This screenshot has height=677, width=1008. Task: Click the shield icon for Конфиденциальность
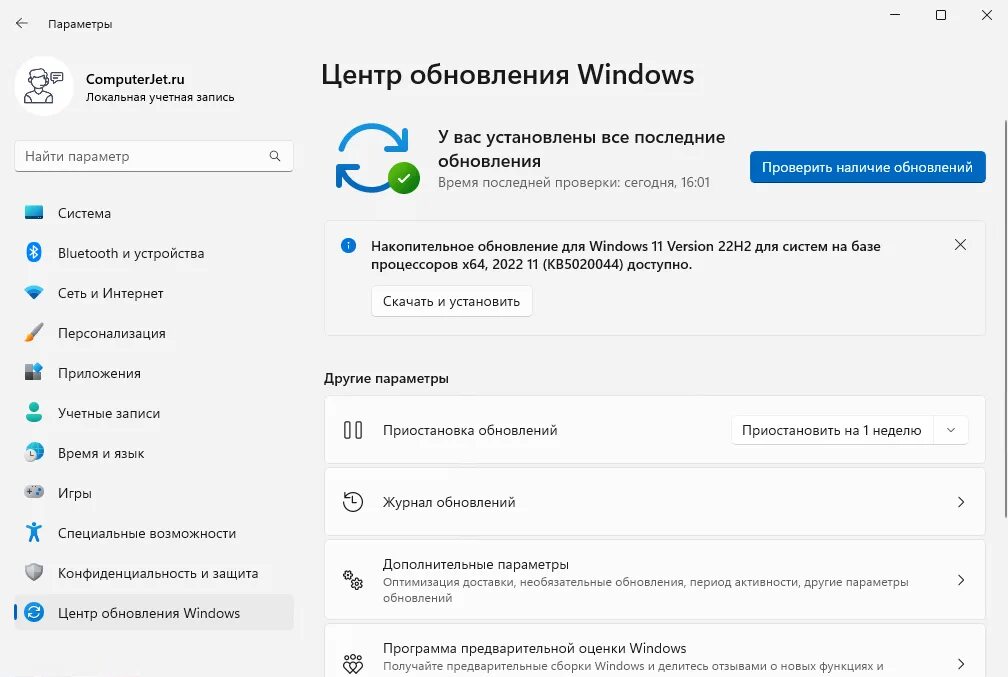tap(34, 572)
